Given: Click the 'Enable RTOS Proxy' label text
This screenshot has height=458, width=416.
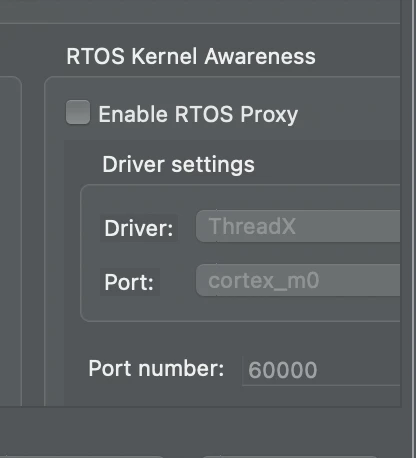Looking at the screenshot, I should click(x=198, y=114).
